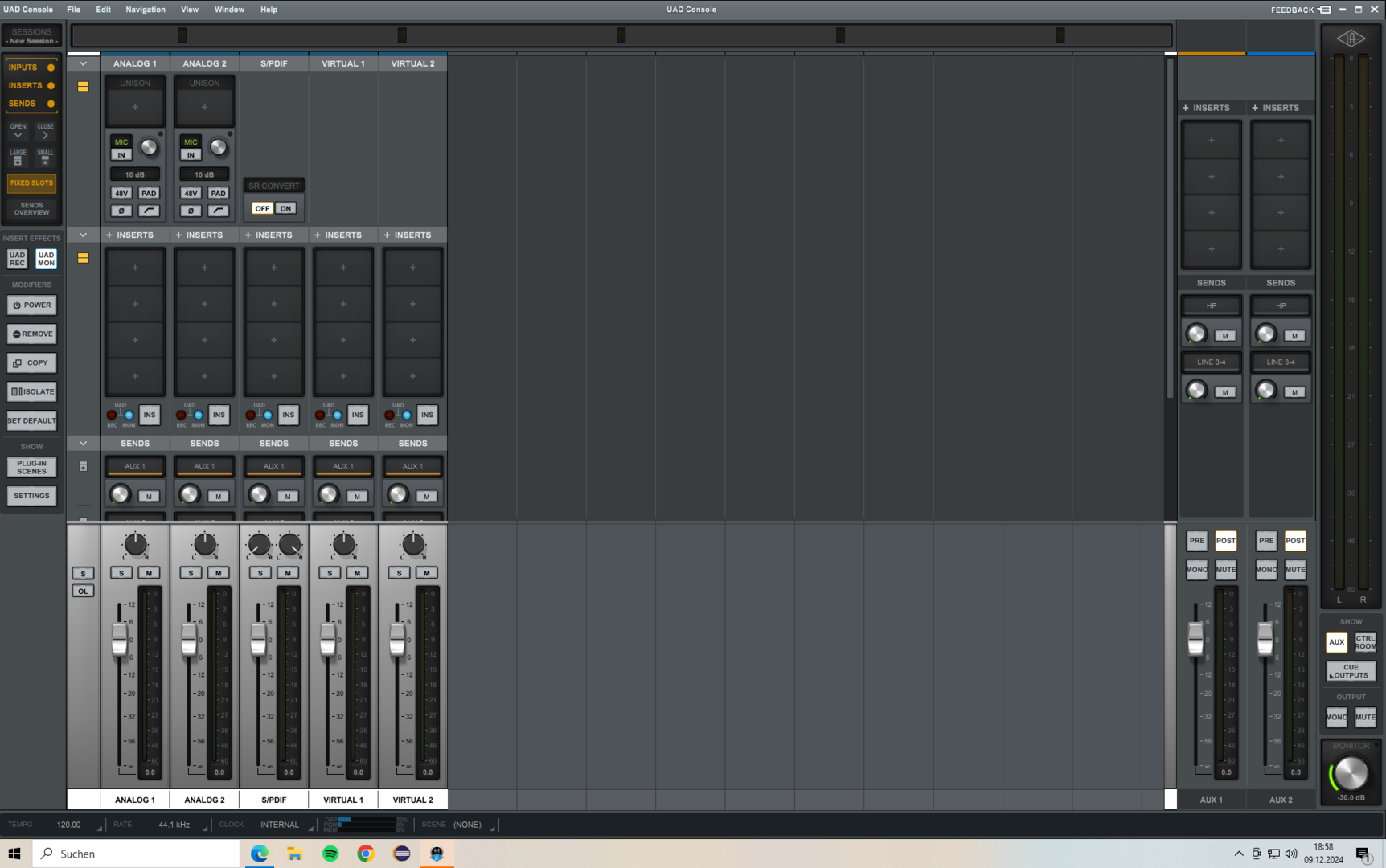Collapse the inserts section chevron

[x=83, y=235]
